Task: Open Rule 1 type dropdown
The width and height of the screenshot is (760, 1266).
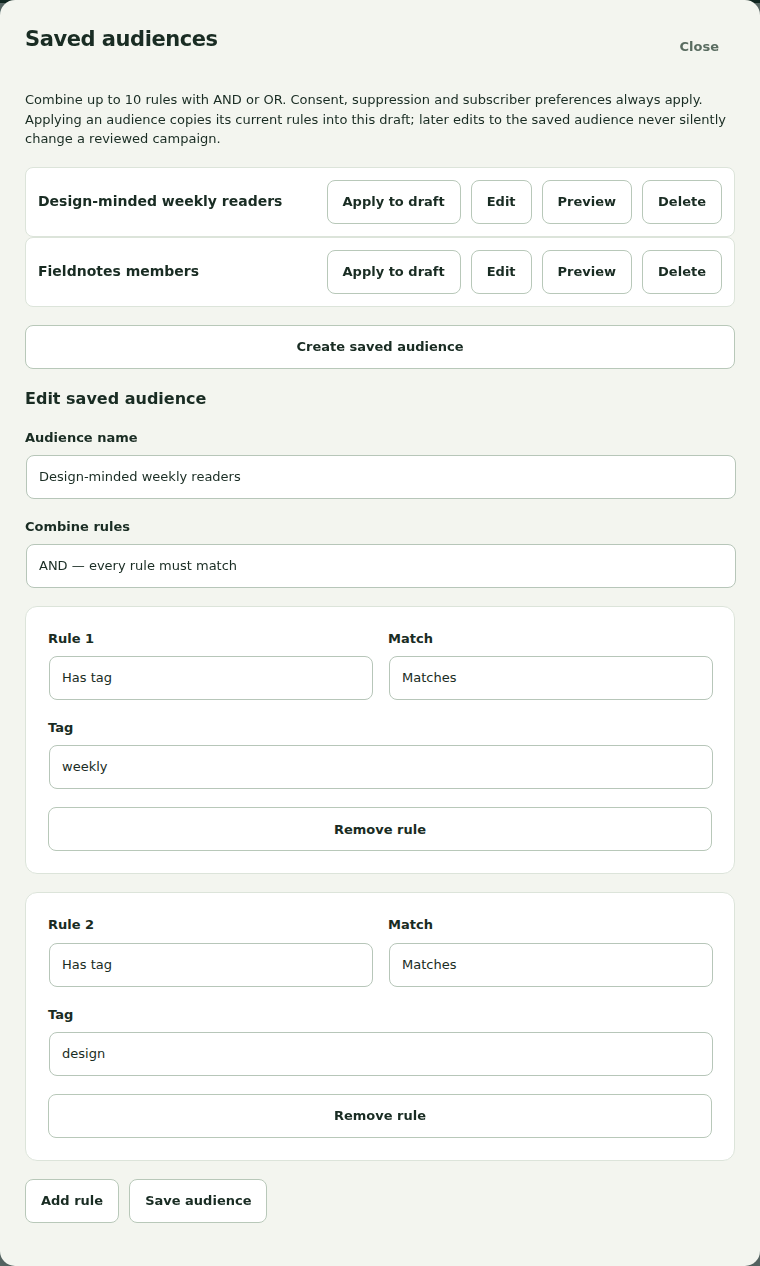Action: [211, 678]
